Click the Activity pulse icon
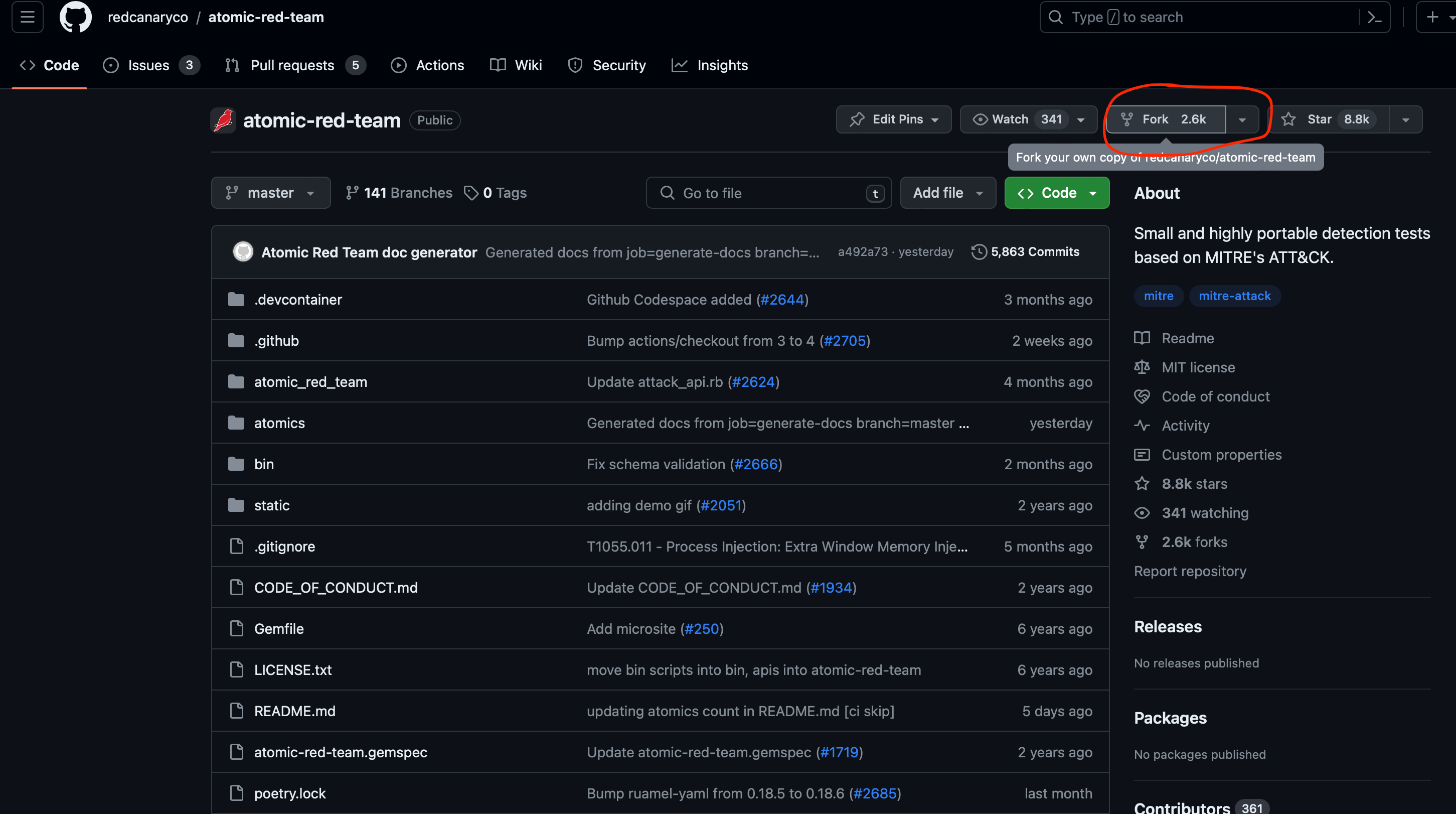Screen dimensions: 1456x814 click(1142, 426)
